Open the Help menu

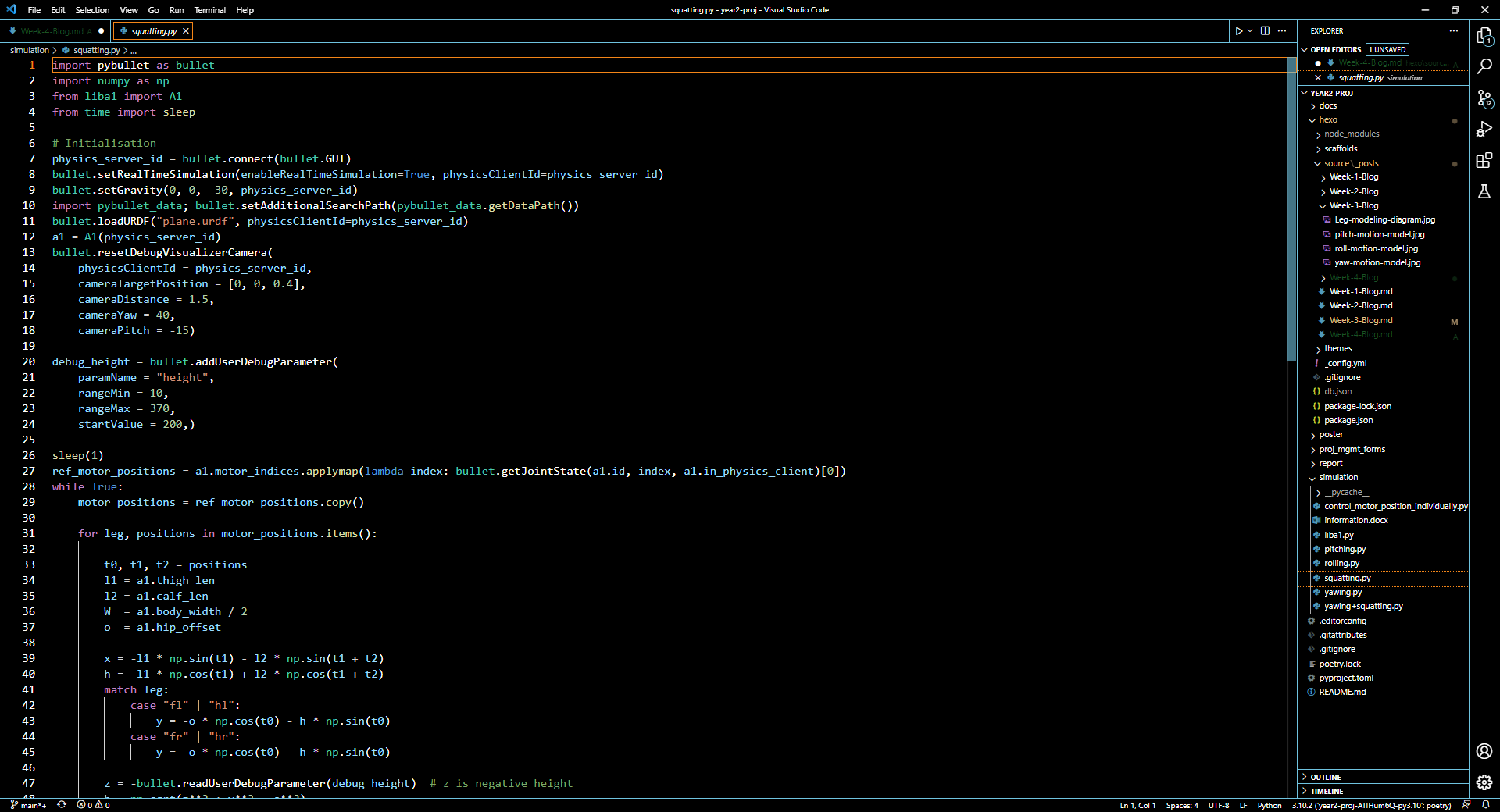pyautogui.click(x=245, y=10)
